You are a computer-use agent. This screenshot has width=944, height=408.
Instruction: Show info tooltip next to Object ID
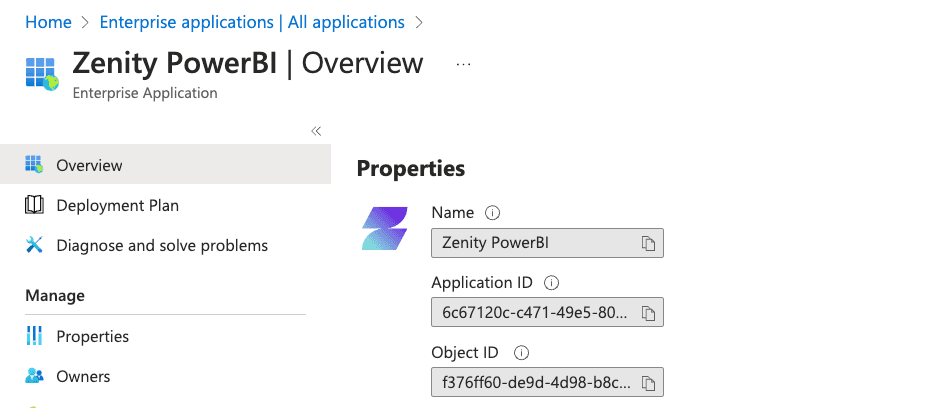[521, 353]
